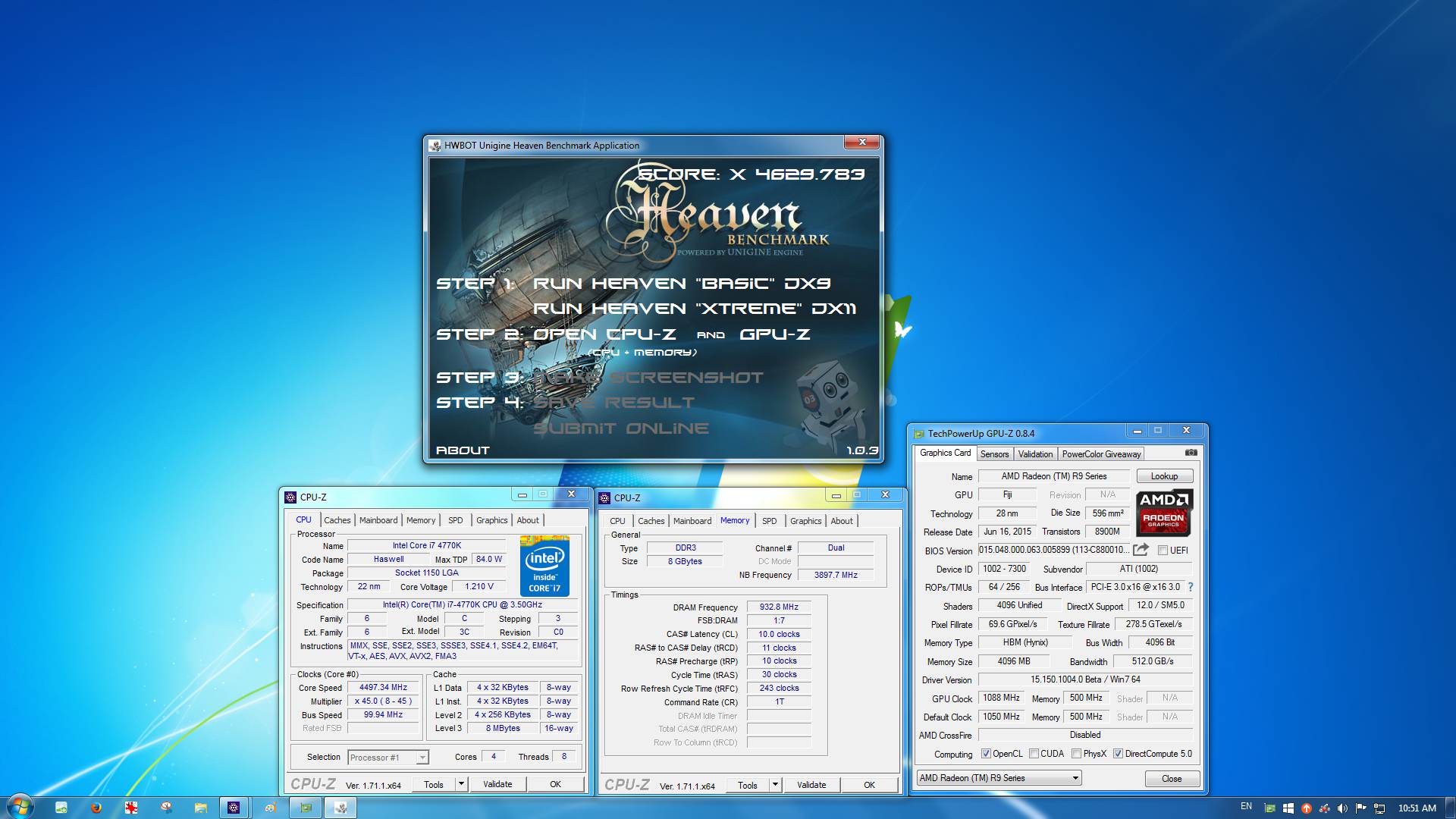Viewport: 1456px width, 819px height.
Task: Switch to the Sensors tab in GPU-Z
Action: (x=994, y=454)
